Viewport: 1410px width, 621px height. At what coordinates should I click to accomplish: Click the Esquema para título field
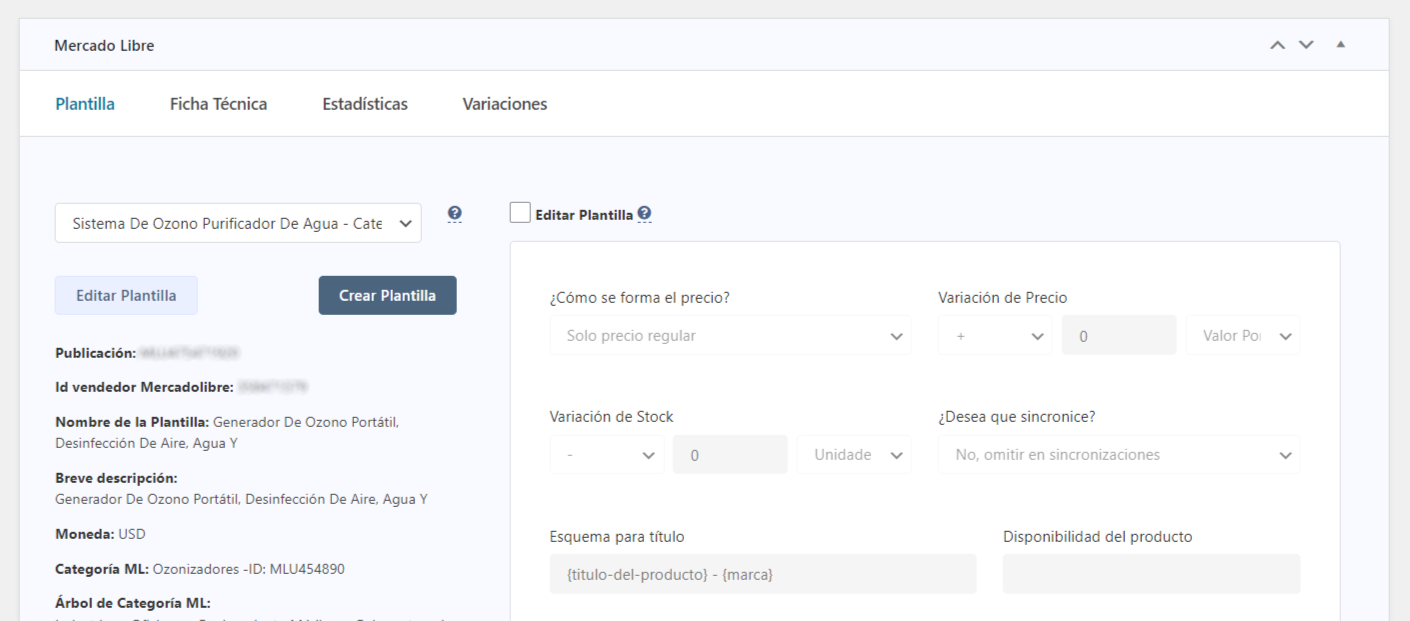coord(763,575)
